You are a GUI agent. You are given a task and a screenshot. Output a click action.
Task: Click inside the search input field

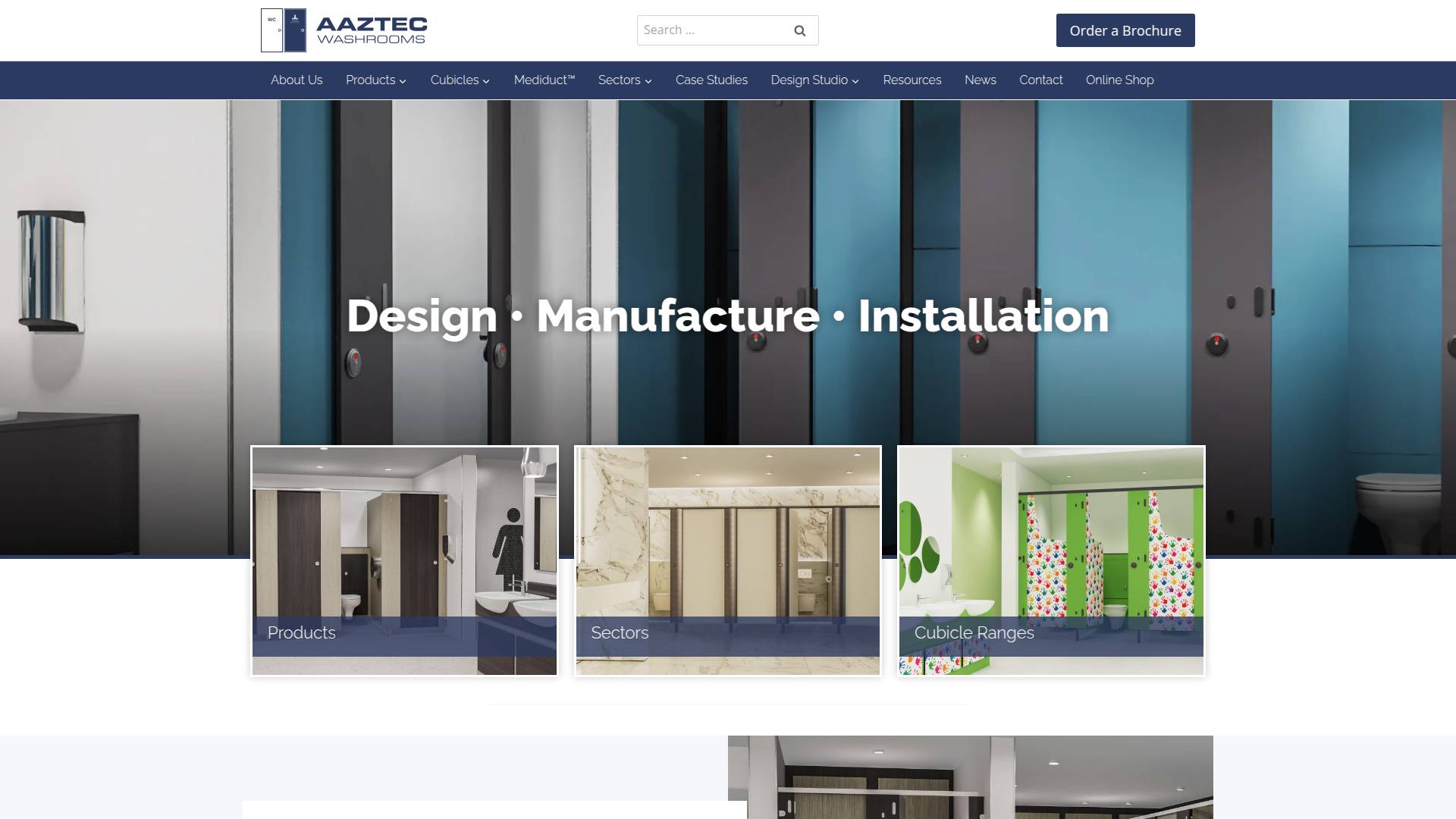(x=713, y=30)
